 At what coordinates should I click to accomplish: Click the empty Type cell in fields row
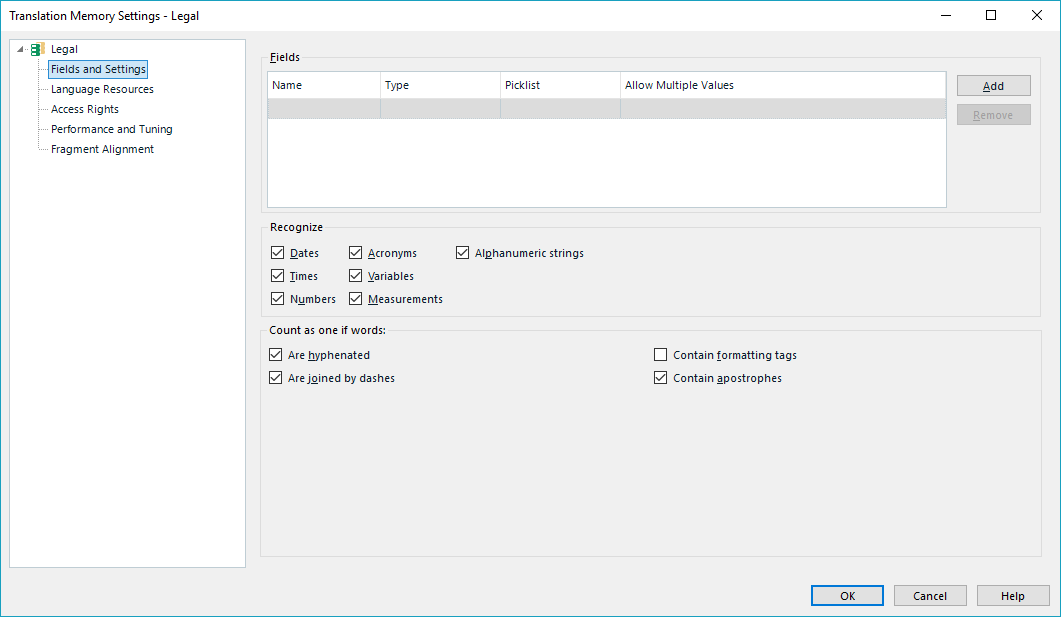441,108
